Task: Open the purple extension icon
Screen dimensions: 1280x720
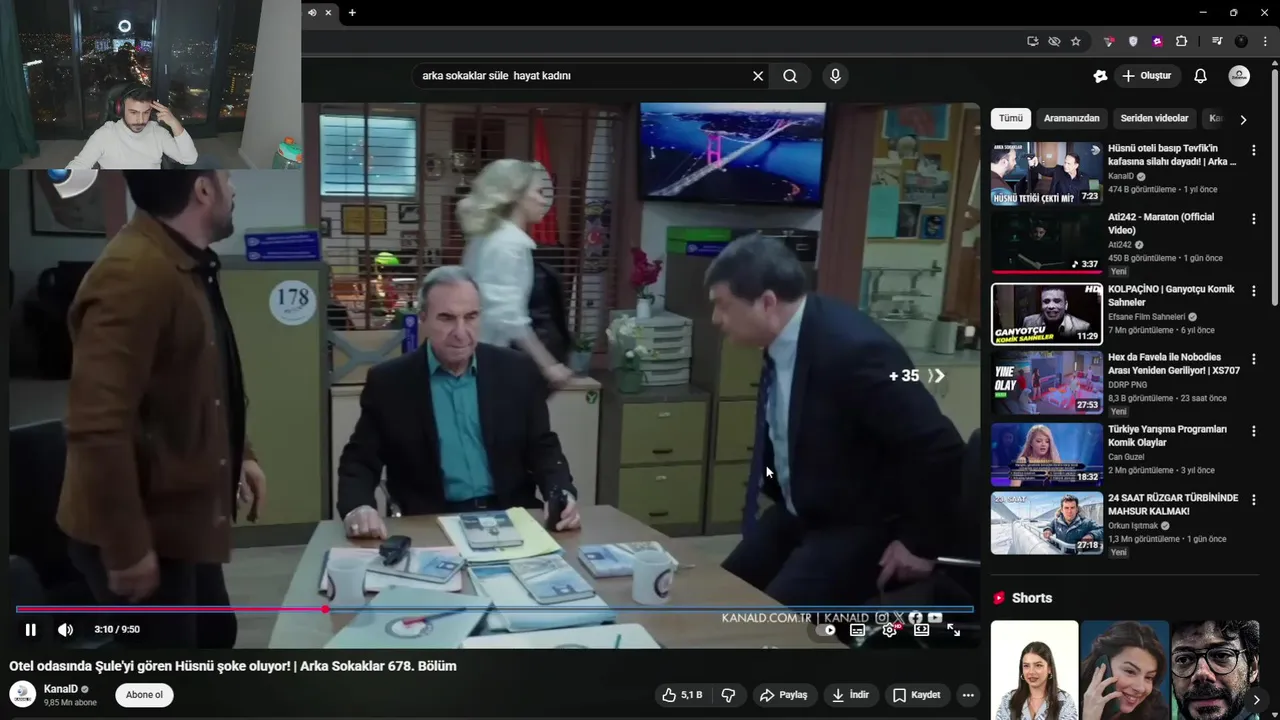Action: [x=1157, y=41]
